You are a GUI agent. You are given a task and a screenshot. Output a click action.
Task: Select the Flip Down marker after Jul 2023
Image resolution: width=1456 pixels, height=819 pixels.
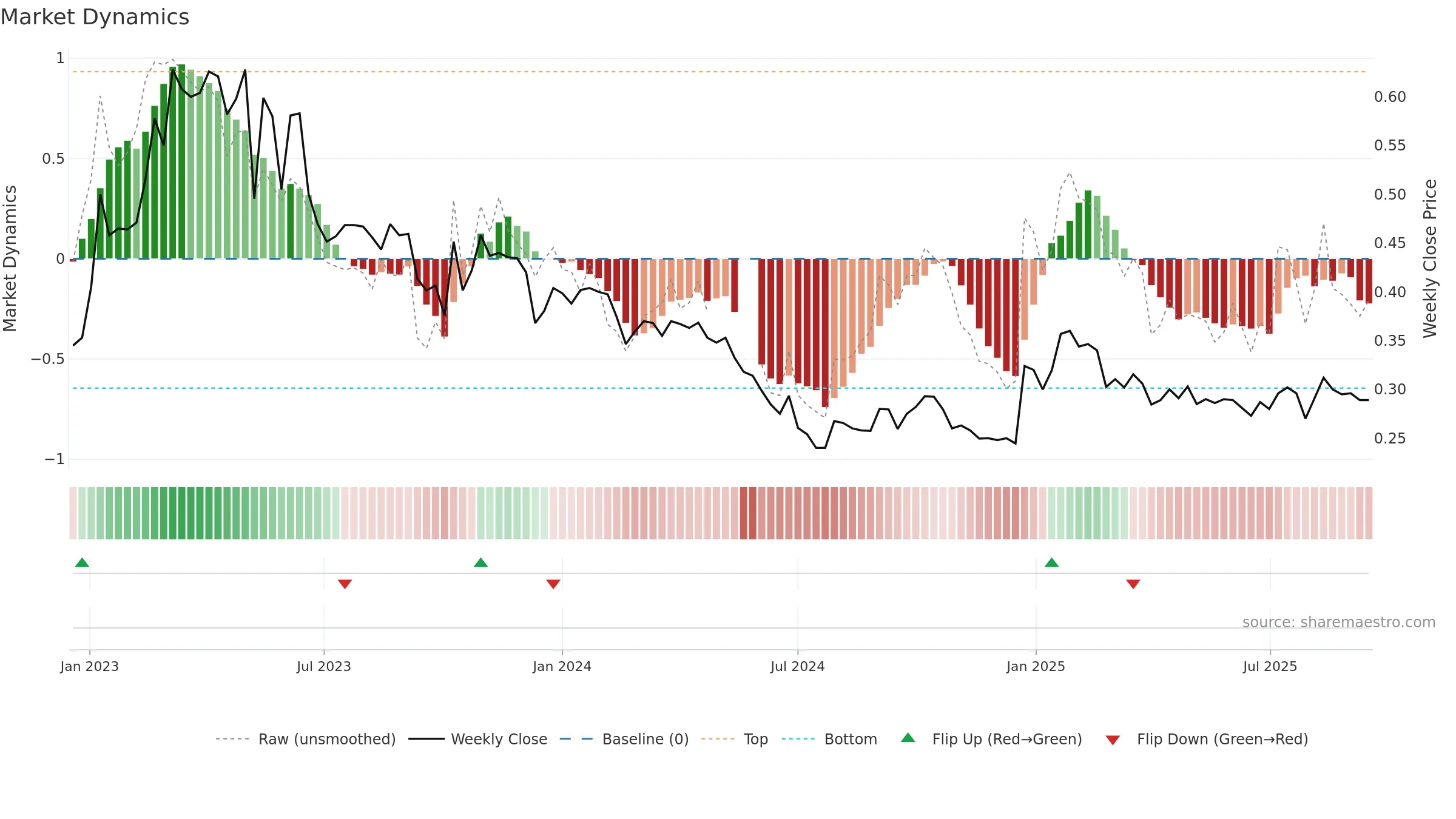[x=345, y=584]
